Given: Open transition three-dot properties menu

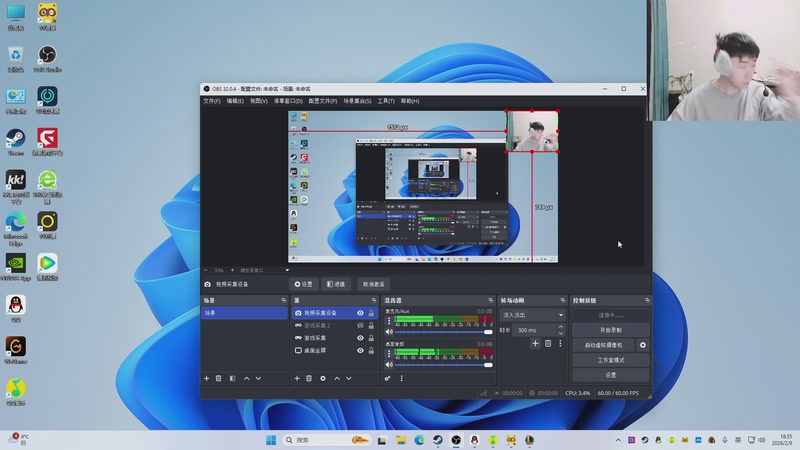Looking at the screenshot, I should pos(560,343).
